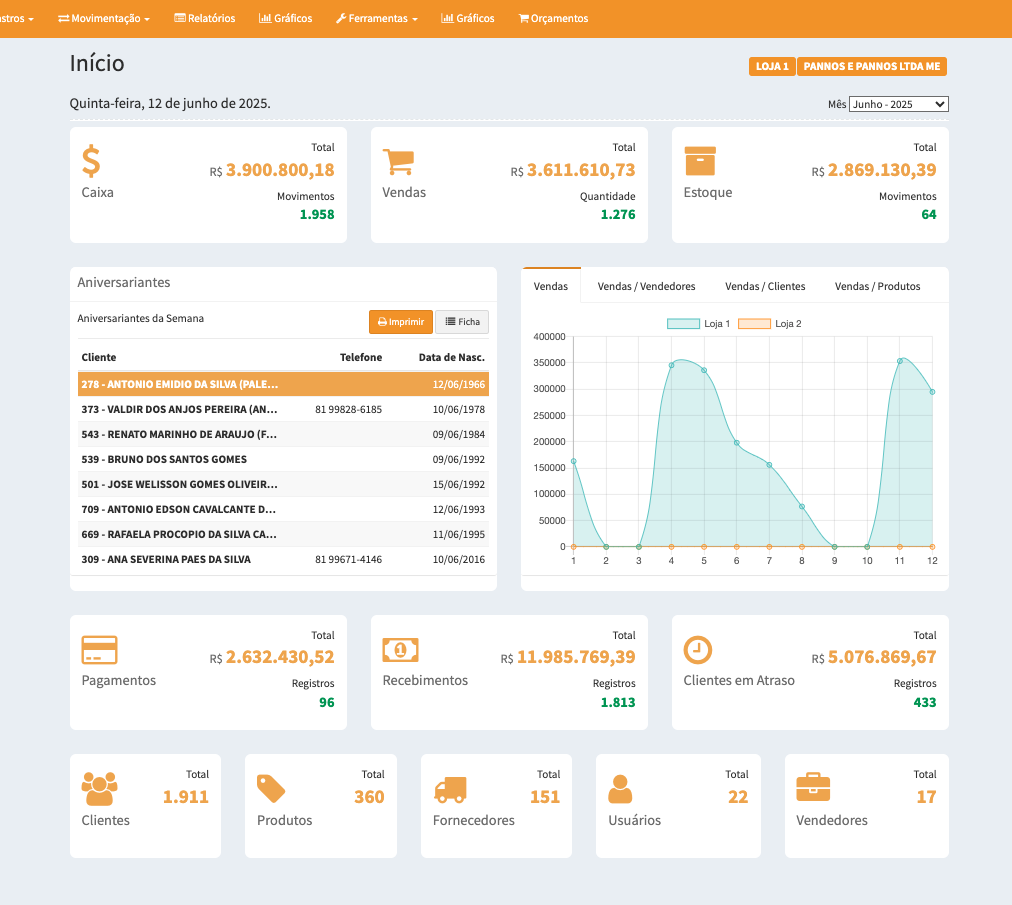Click the Pagamentos credit card icon
This screenshot has height=905, width=1012.
tap(99, 650)
